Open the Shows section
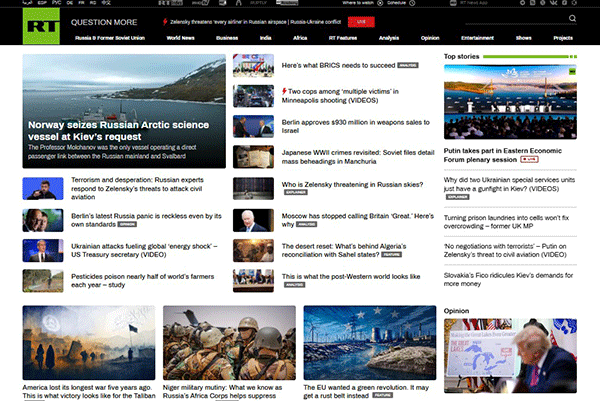The width and height of the screenshot is (600, 401). coord(523,38)
